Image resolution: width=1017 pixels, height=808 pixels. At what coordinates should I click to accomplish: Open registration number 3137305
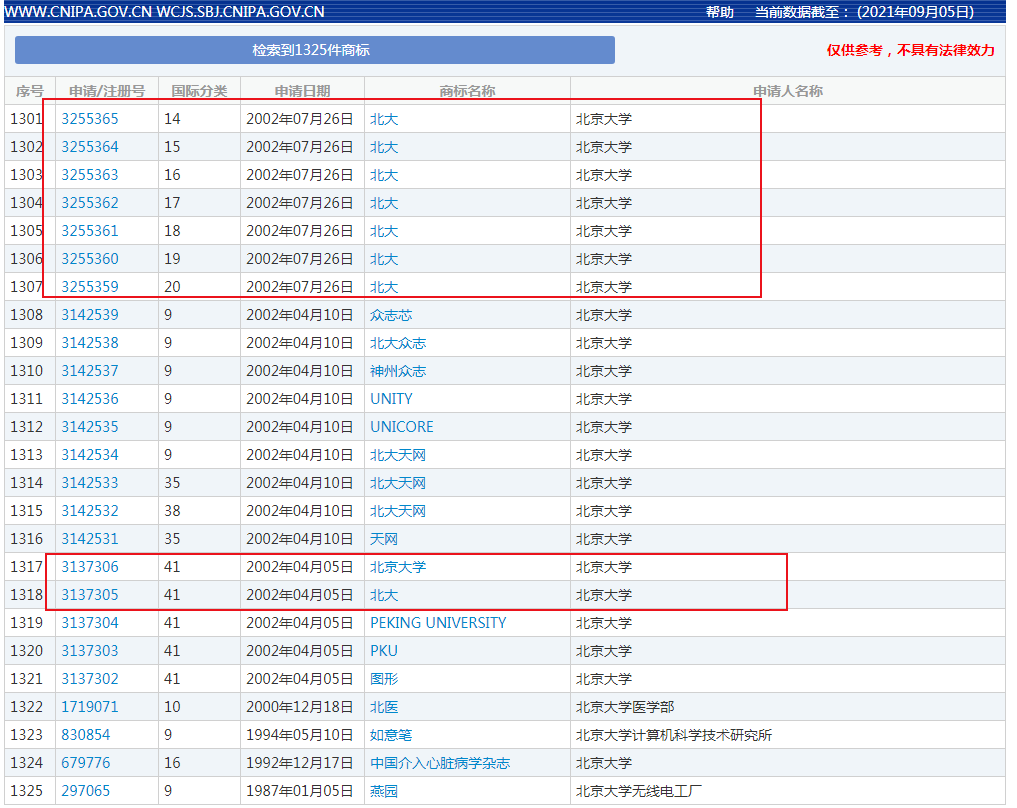click(x=90, y=594)
